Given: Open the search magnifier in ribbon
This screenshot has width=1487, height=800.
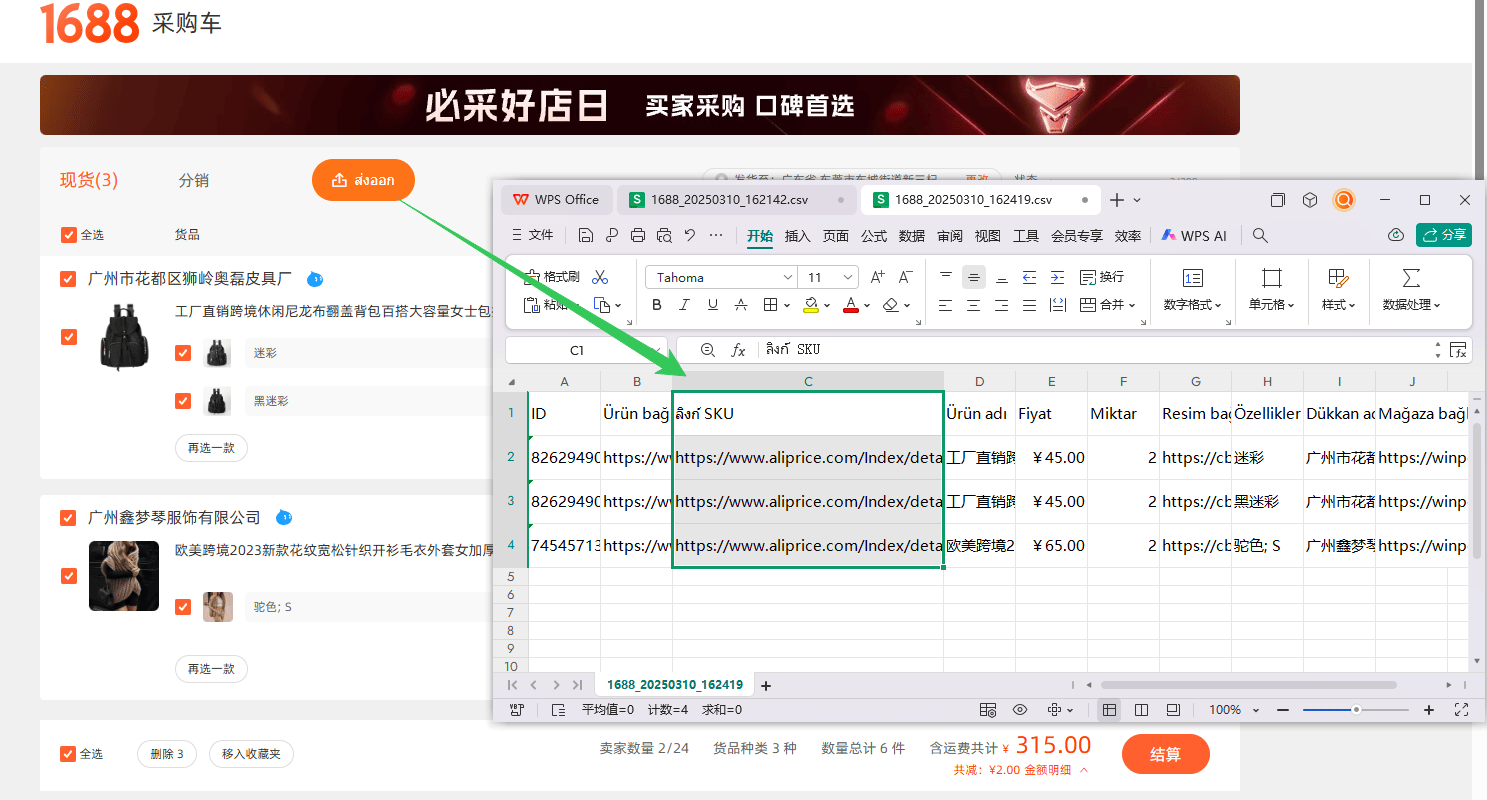Looking at the screenshot, I should (1260, 236).
